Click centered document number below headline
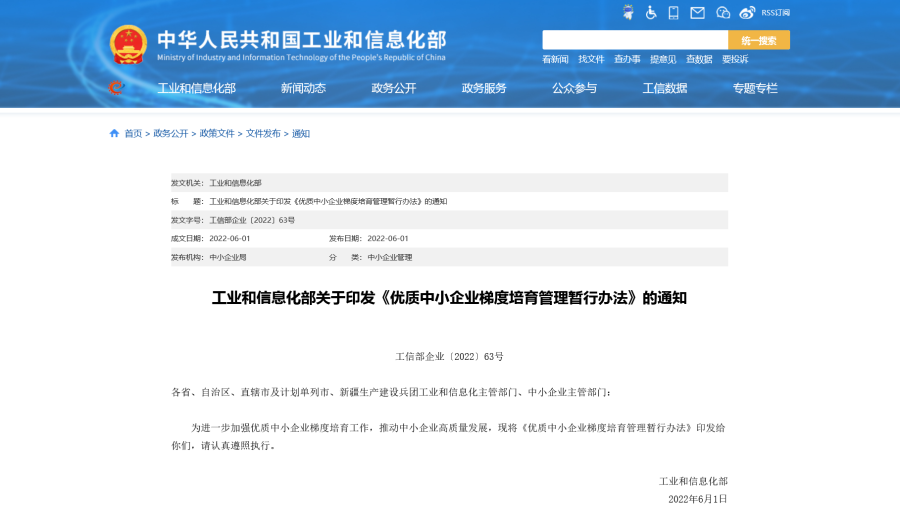900x506 pixels. click(449, 357)
